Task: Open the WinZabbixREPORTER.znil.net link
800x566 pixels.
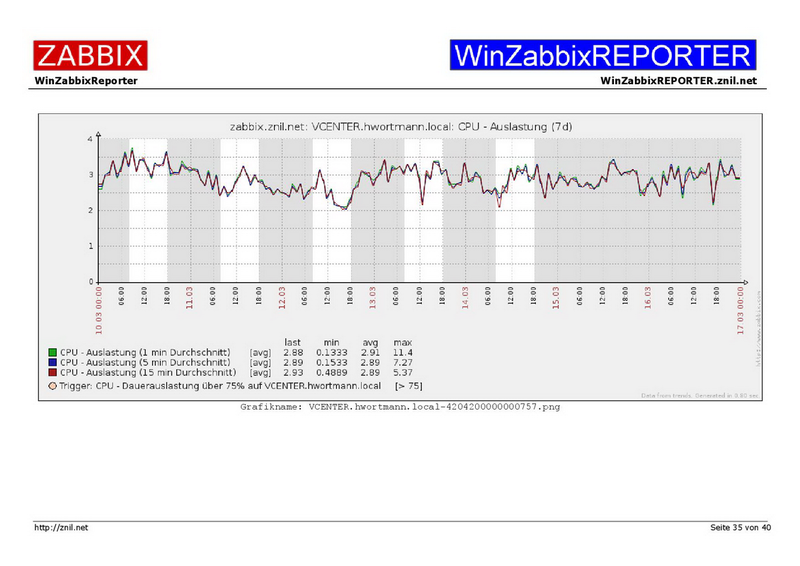Action: [678, 81]
